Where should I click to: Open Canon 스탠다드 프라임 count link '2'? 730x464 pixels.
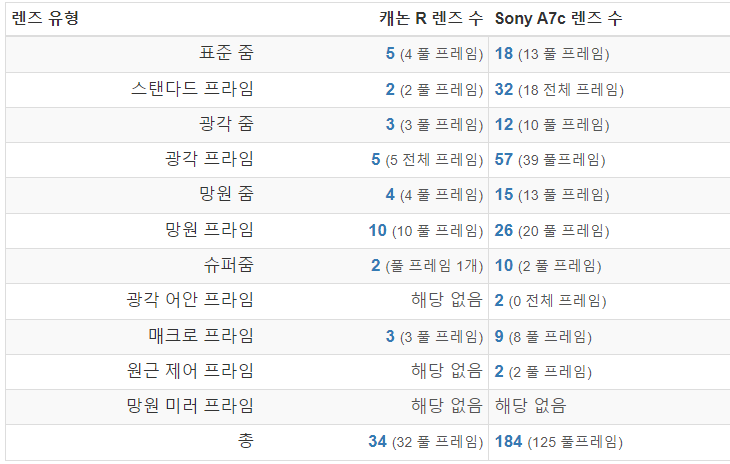pyautogui.click(x=390, y=89)
